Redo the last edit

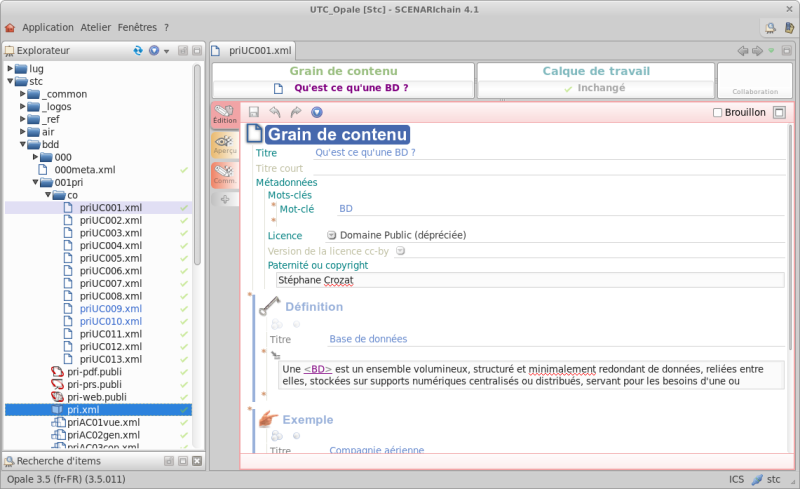tap(296, 112)
